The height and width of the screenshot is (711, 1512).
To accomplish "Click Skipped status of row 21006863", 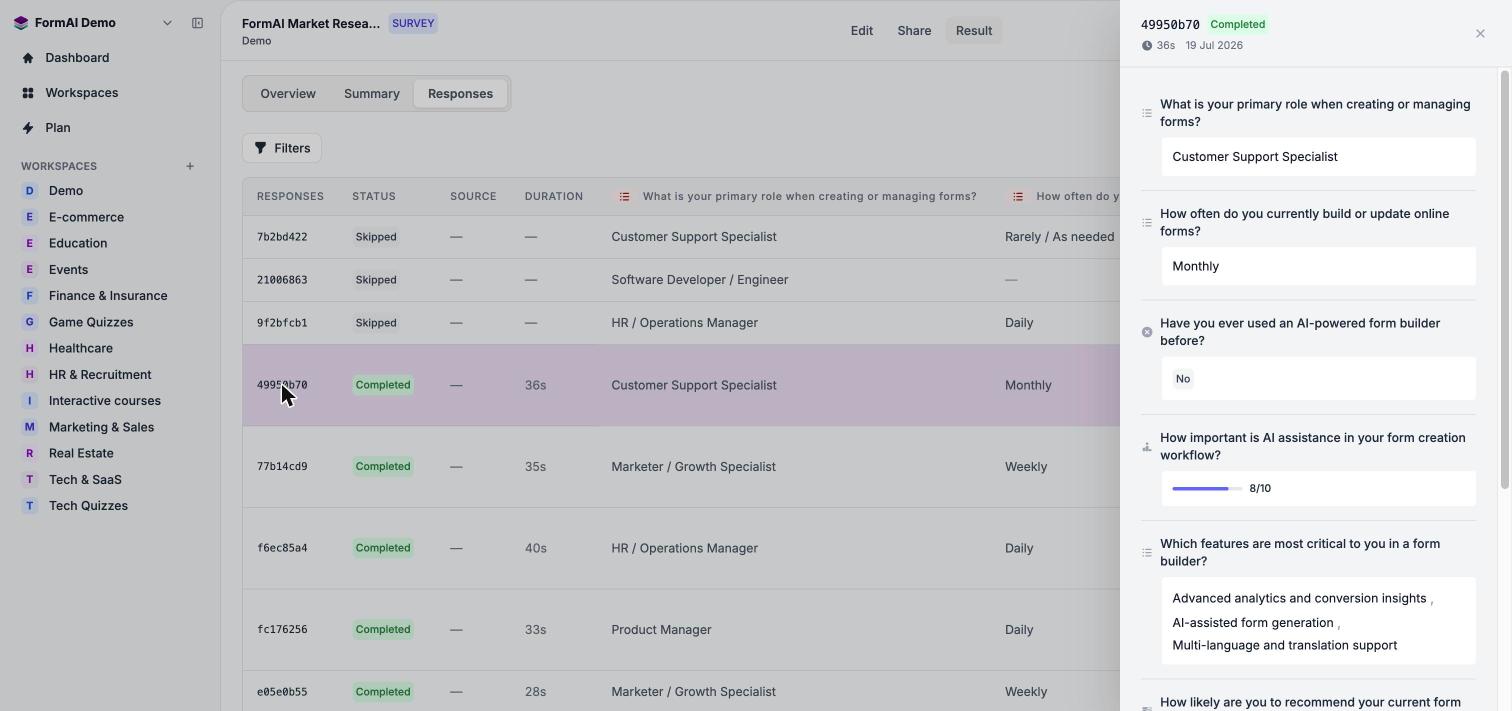I will 376,280.
